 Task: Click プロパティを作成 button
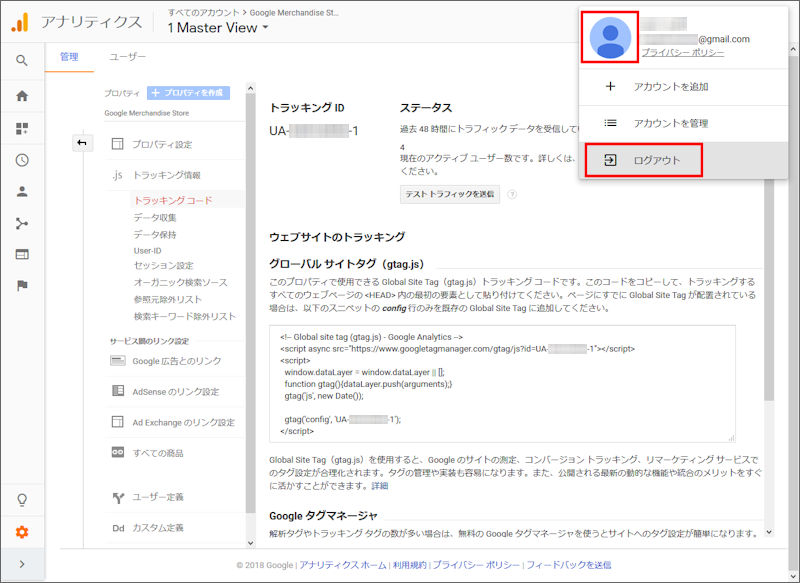click(x=188, y=93)
